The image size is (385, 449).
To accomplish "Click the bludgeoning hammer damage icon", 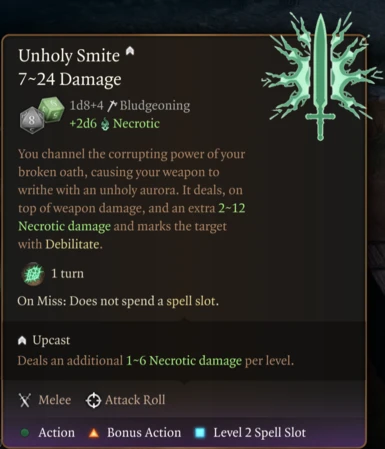I will [x=112, y=106].
